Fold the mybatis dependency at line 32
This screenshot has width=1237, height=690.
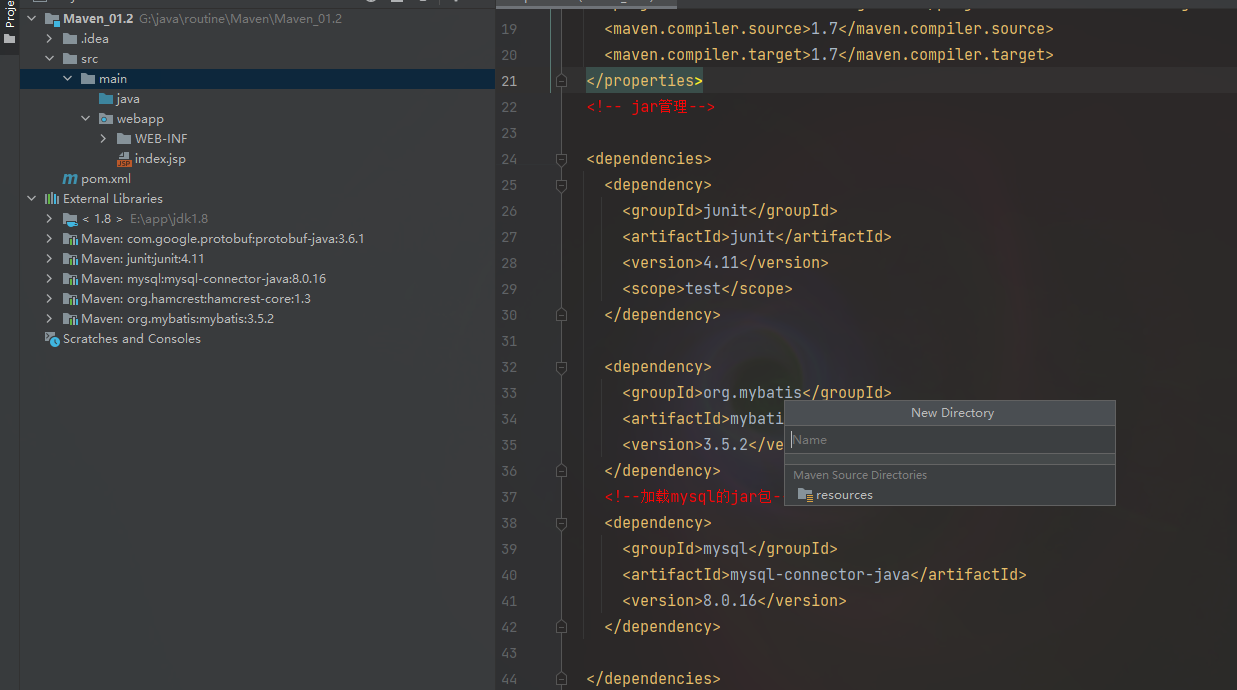[561, 367]
